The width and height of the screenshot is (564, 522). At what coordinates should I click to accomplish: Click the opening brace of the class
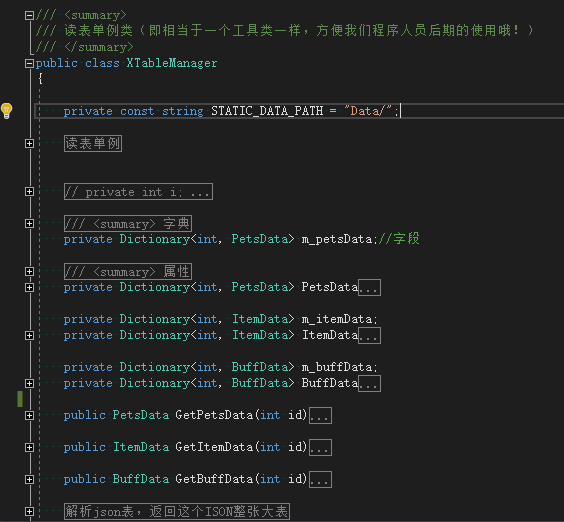tap(41, 78)
